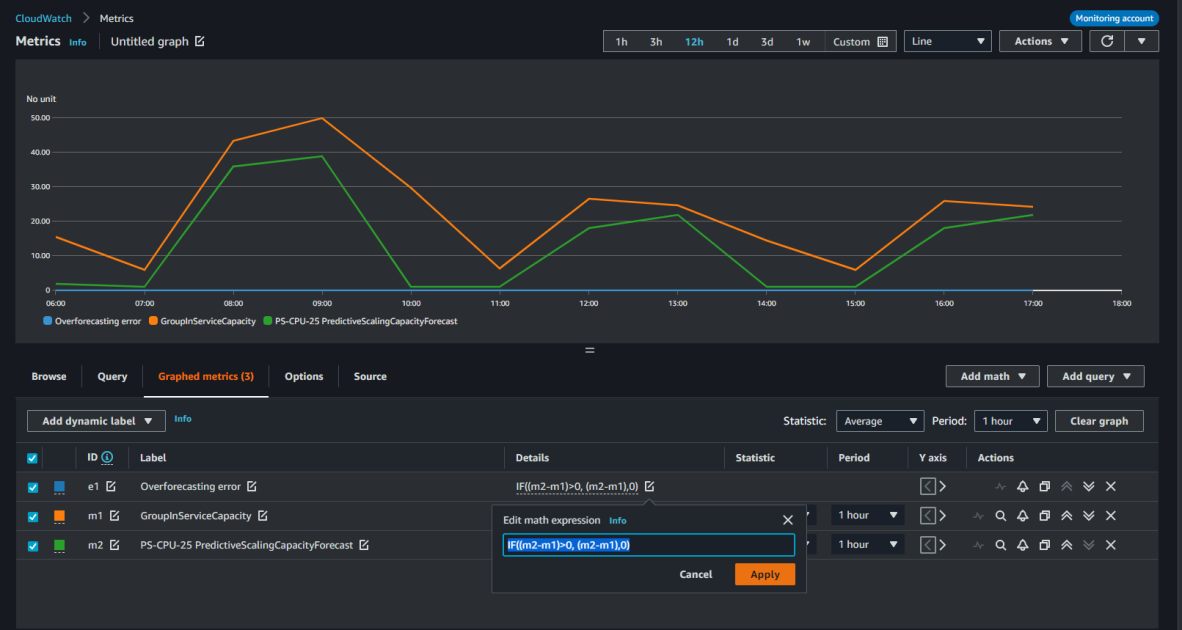Open the Statistic dropdown showing Average
Image resolution: width=1182 pixels, height=630 pixels.
coord(879,421)
